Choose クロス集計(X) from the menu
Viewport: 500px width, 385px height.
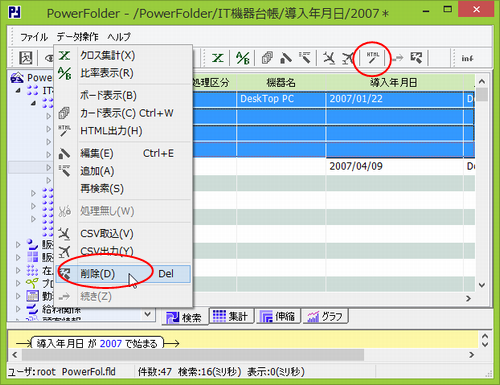coord(123,55)
